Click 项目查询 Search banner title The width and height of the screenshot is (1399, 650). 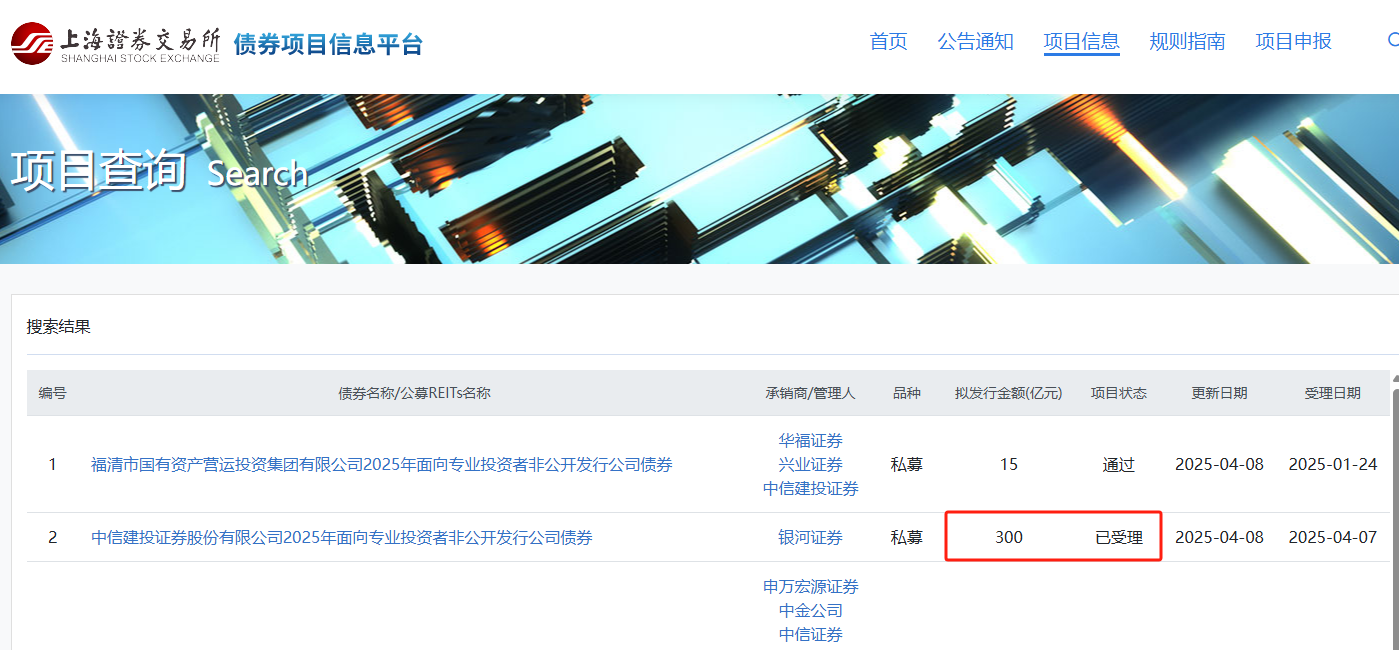point(159,171)
